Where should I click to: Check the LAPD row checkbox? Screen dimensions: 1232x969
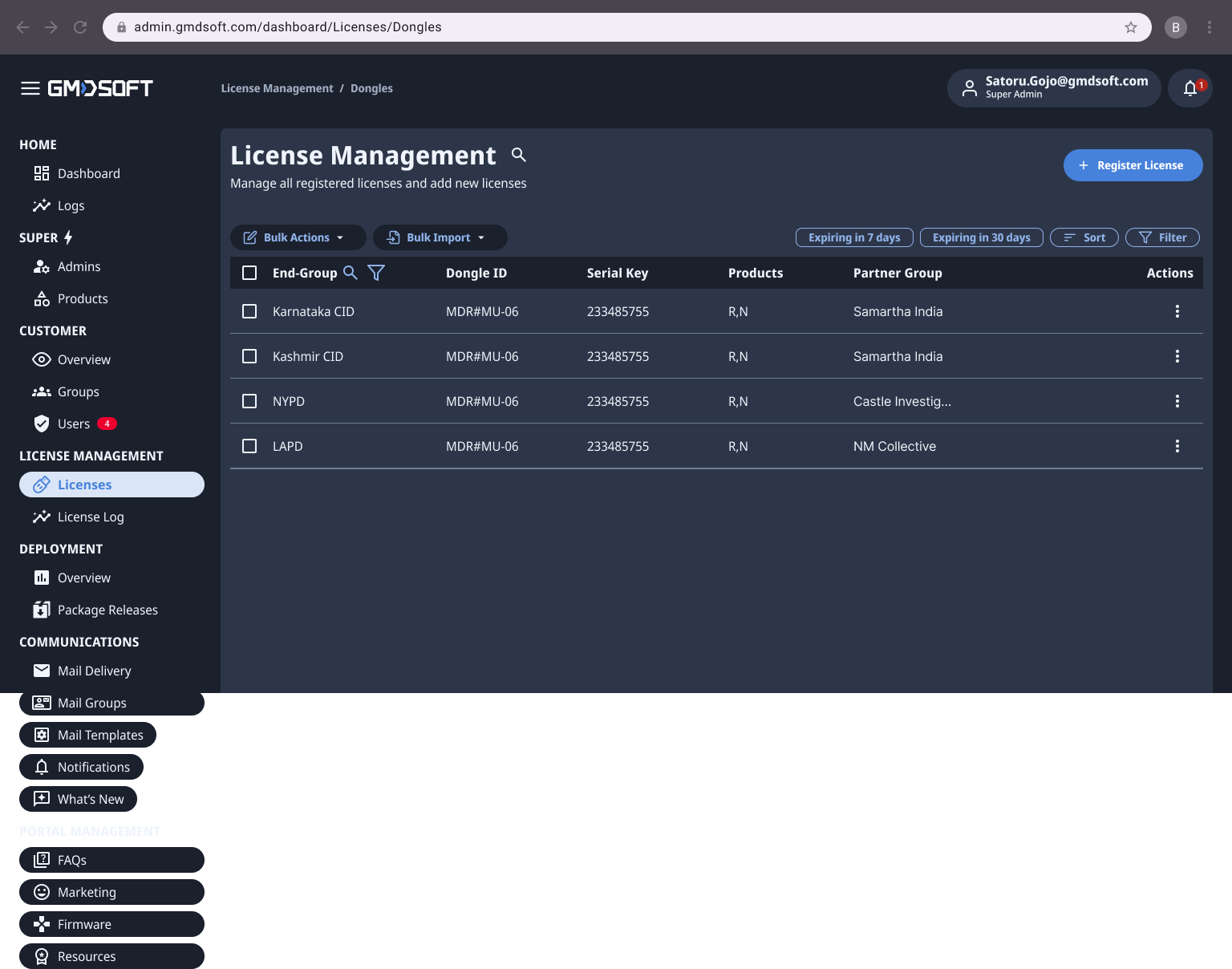coord(249,446)
